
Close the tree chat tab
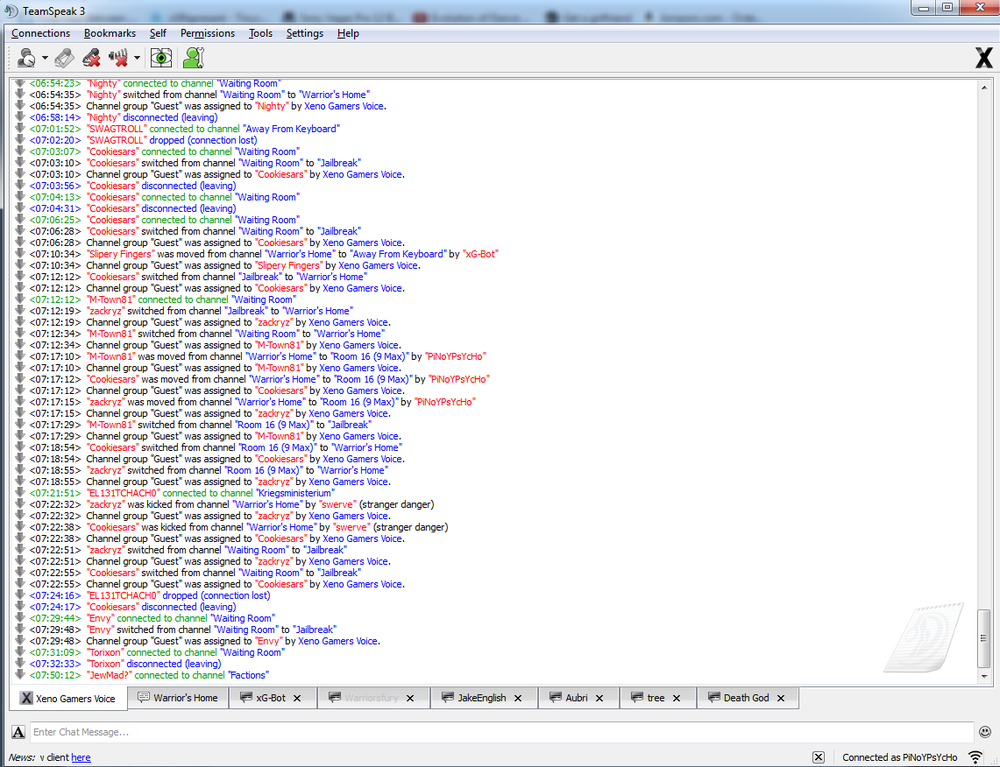click(677, 698)
